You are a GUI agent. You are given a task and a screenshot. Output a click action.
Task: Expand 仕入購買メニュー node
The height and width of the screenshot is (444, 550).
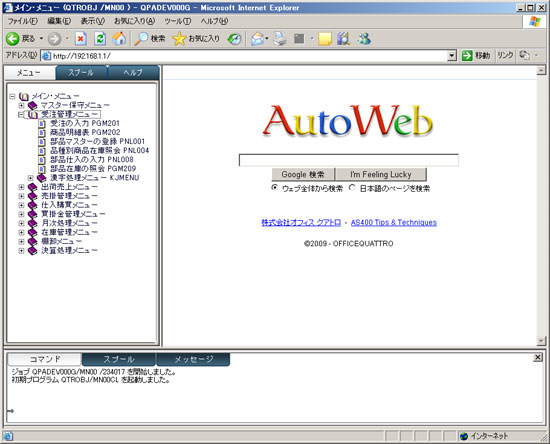pos(21,205)
